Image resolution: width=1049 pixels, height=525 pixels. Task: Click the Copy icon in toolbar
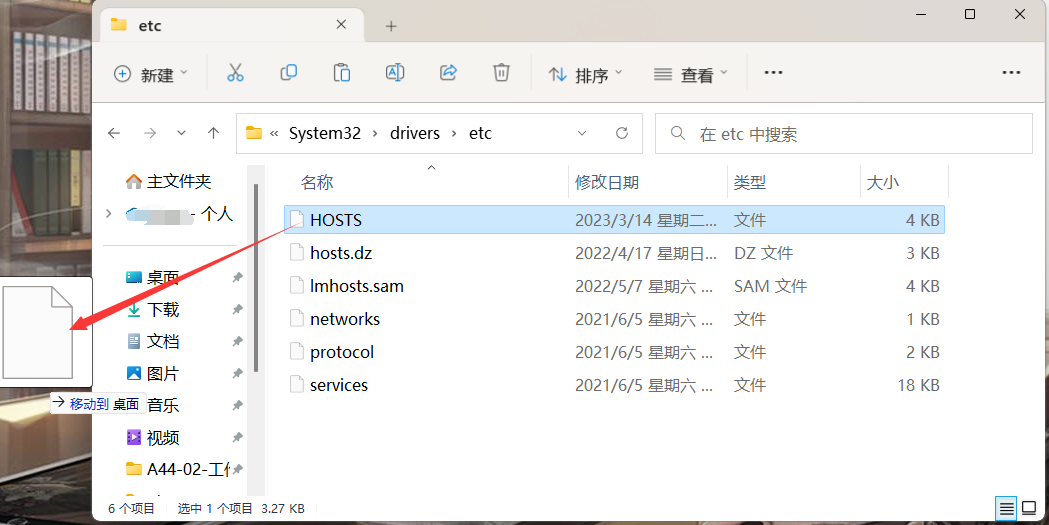click(x=289, y=73)
